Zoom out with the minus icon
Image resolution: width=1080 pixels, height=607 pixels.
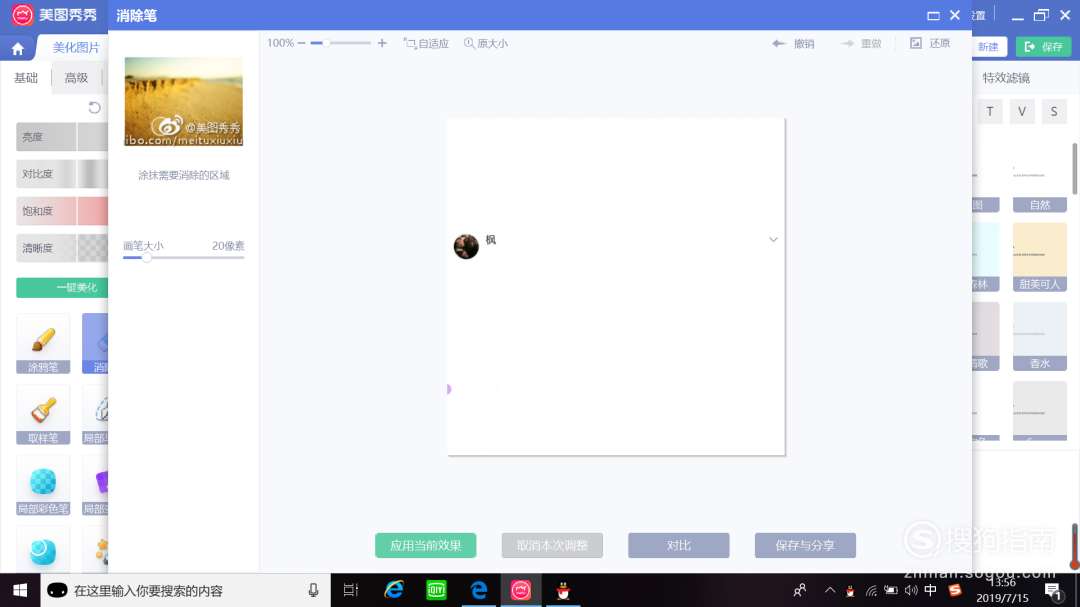coord(302,43)
